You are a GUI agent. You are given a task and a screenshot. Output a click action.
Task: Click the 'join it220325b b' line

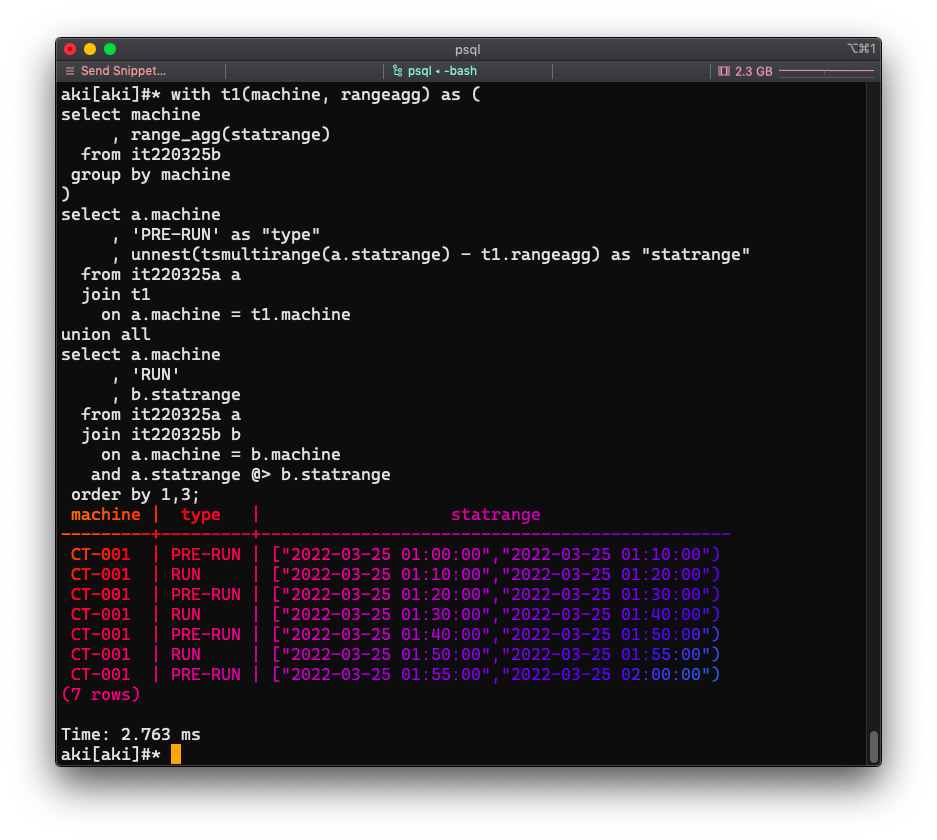[161, 435]
